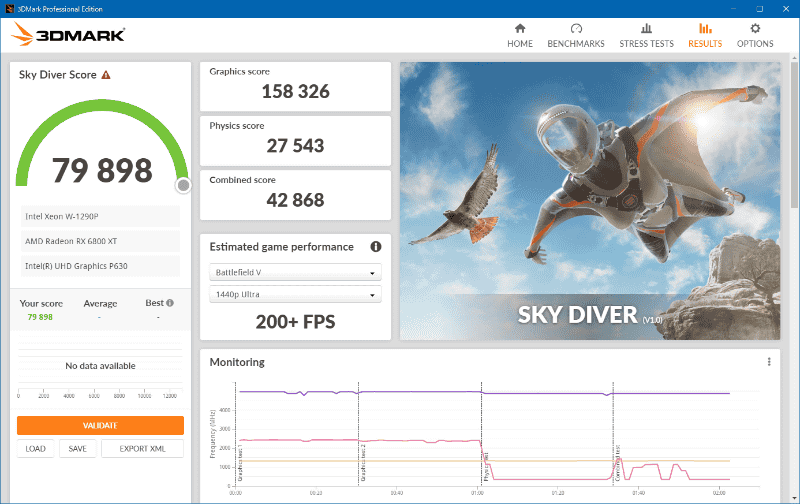The height and width of the screenshot is (504, 800).
Task: Click the green Your score value 79 898
Action: (x=40, y=317)
